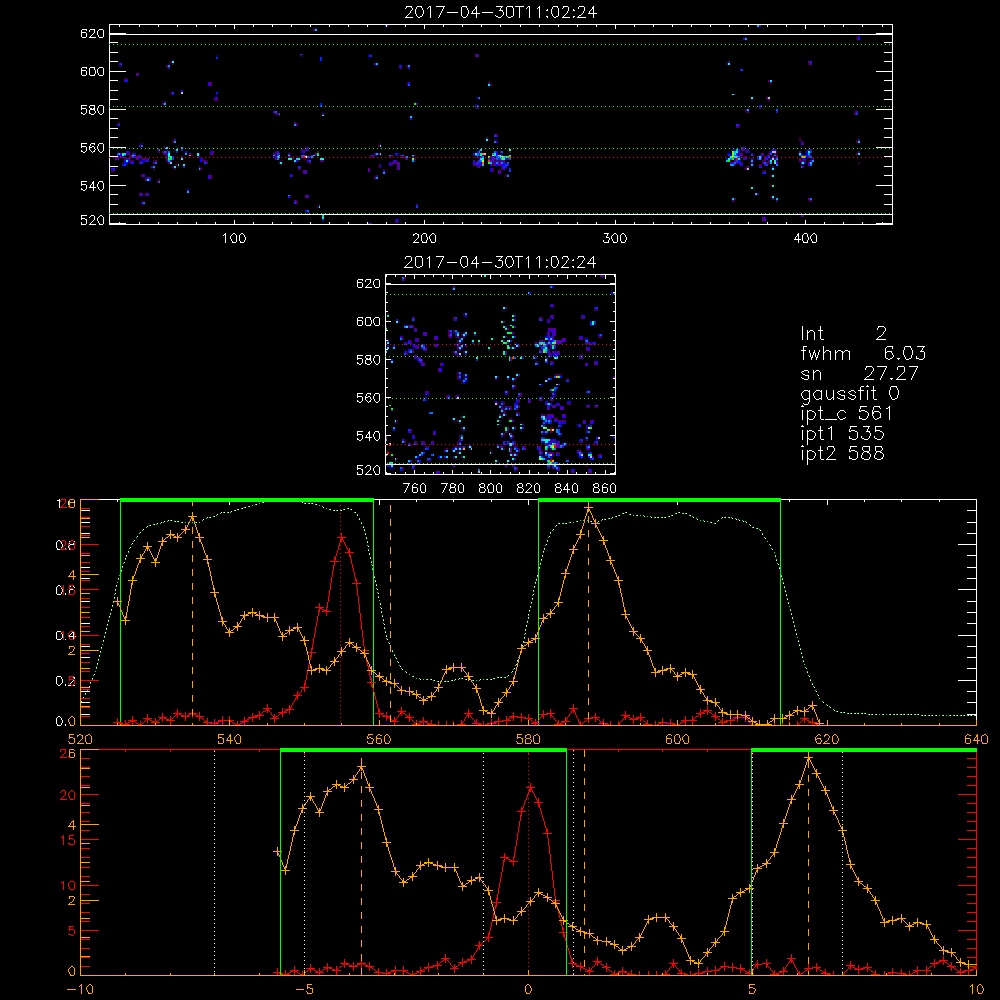
Task: Click thick green bar spanning 581–614 in third plot
Action: [x=659, y=501]
